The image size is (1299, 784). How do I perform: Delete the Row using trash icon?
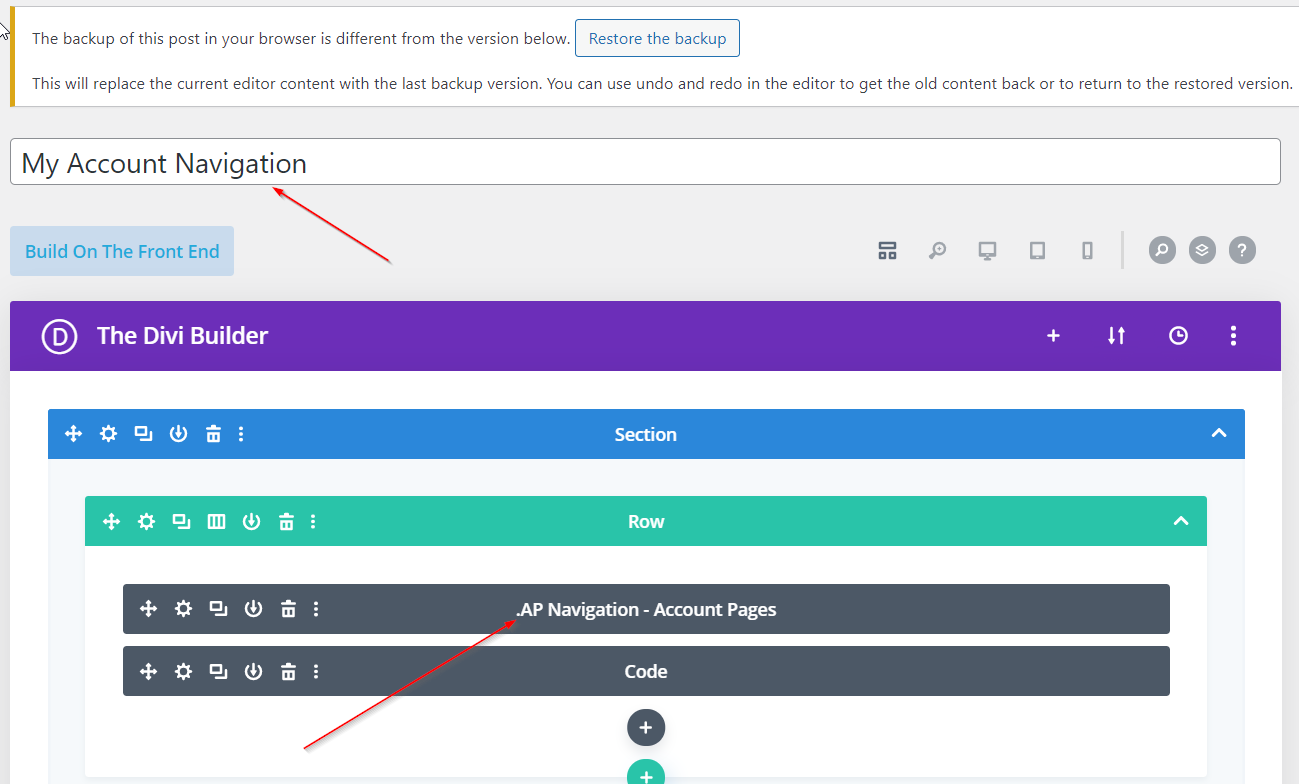[x=286, y=521]
